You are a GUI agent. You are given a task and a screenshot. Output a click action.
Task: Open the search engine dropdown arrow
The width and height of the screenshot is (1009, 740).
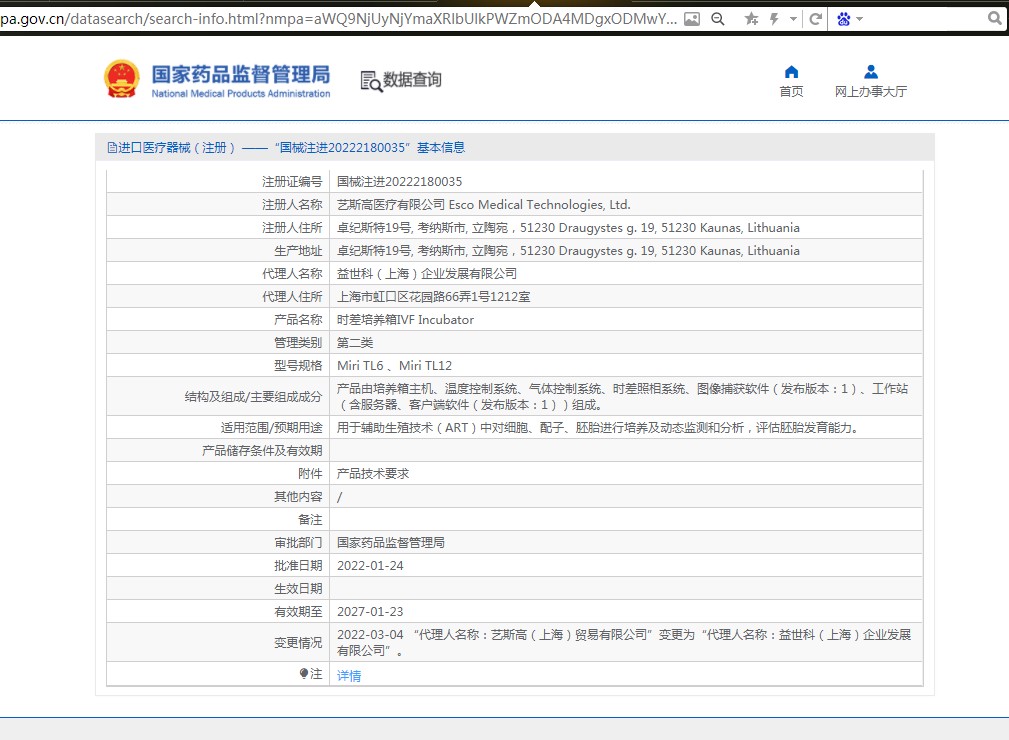[860, 19]
